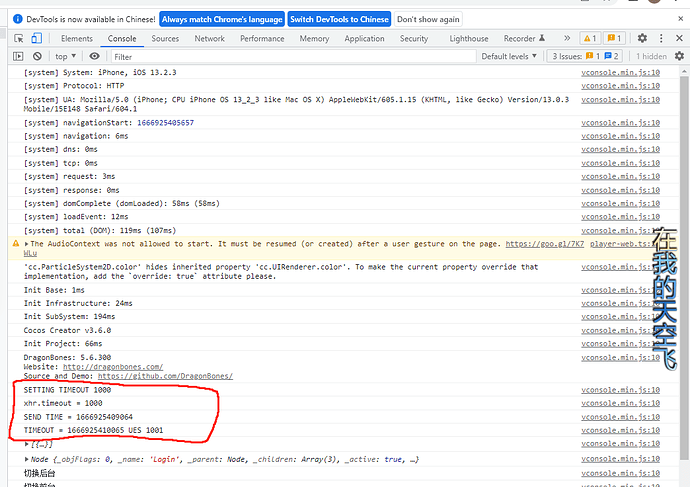Select the 'Init SubSystem: 194ms' log line
This screenshot has width=690, height=487.
point(70,317)
